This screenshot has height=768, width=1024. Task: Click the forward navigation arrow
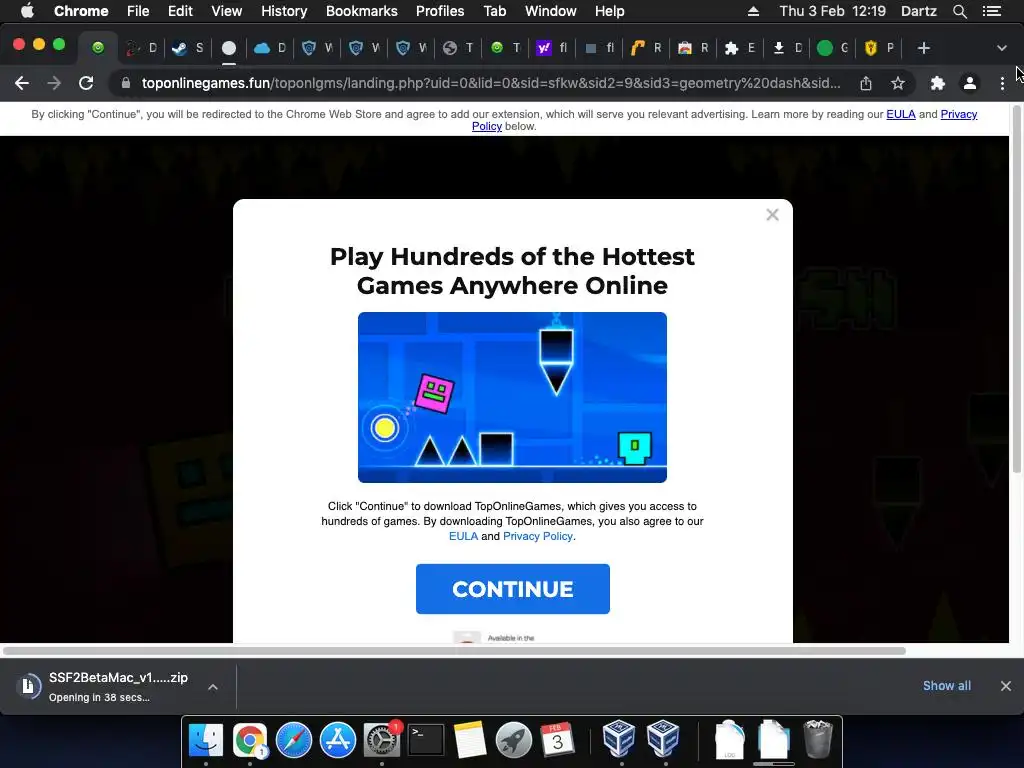tap(54, 84)
